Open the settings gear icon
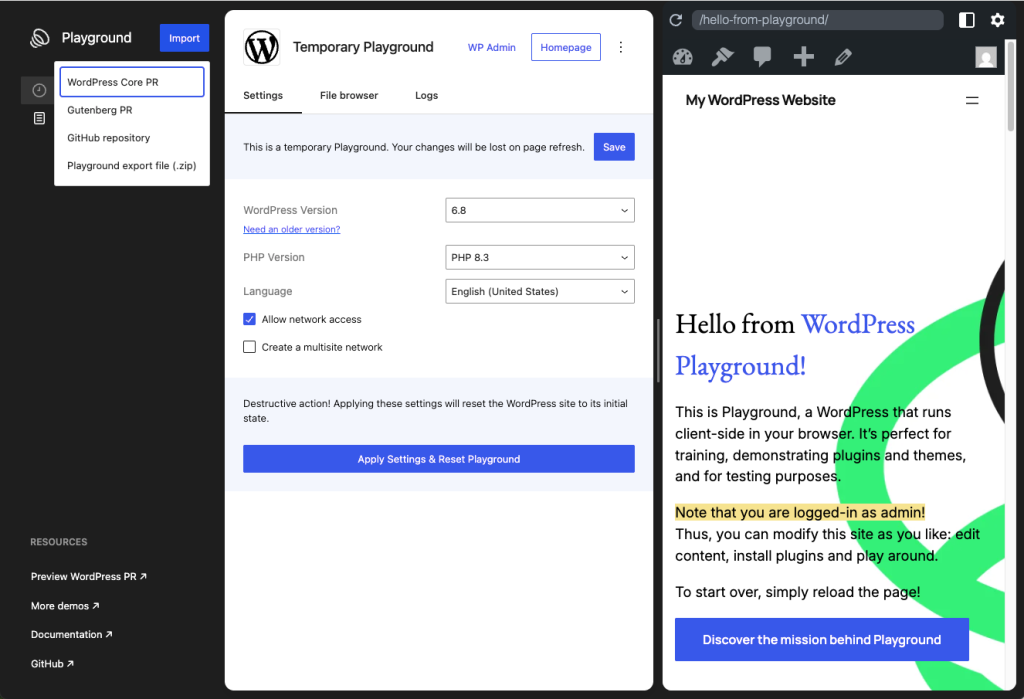The height and width of the screenshot is (699, 1024). (997, 20)
